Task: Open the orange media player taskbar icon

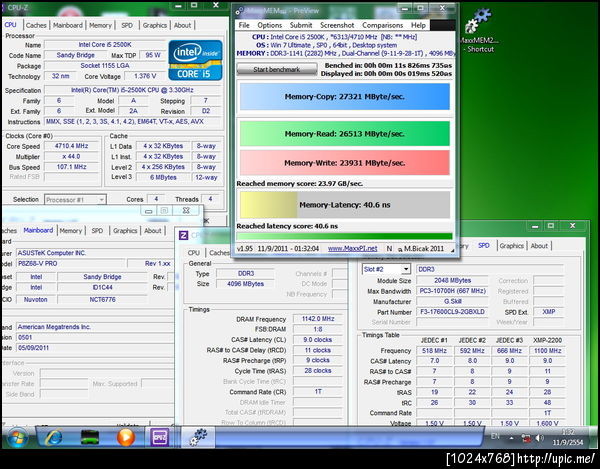Action: (x=125, y=437)
